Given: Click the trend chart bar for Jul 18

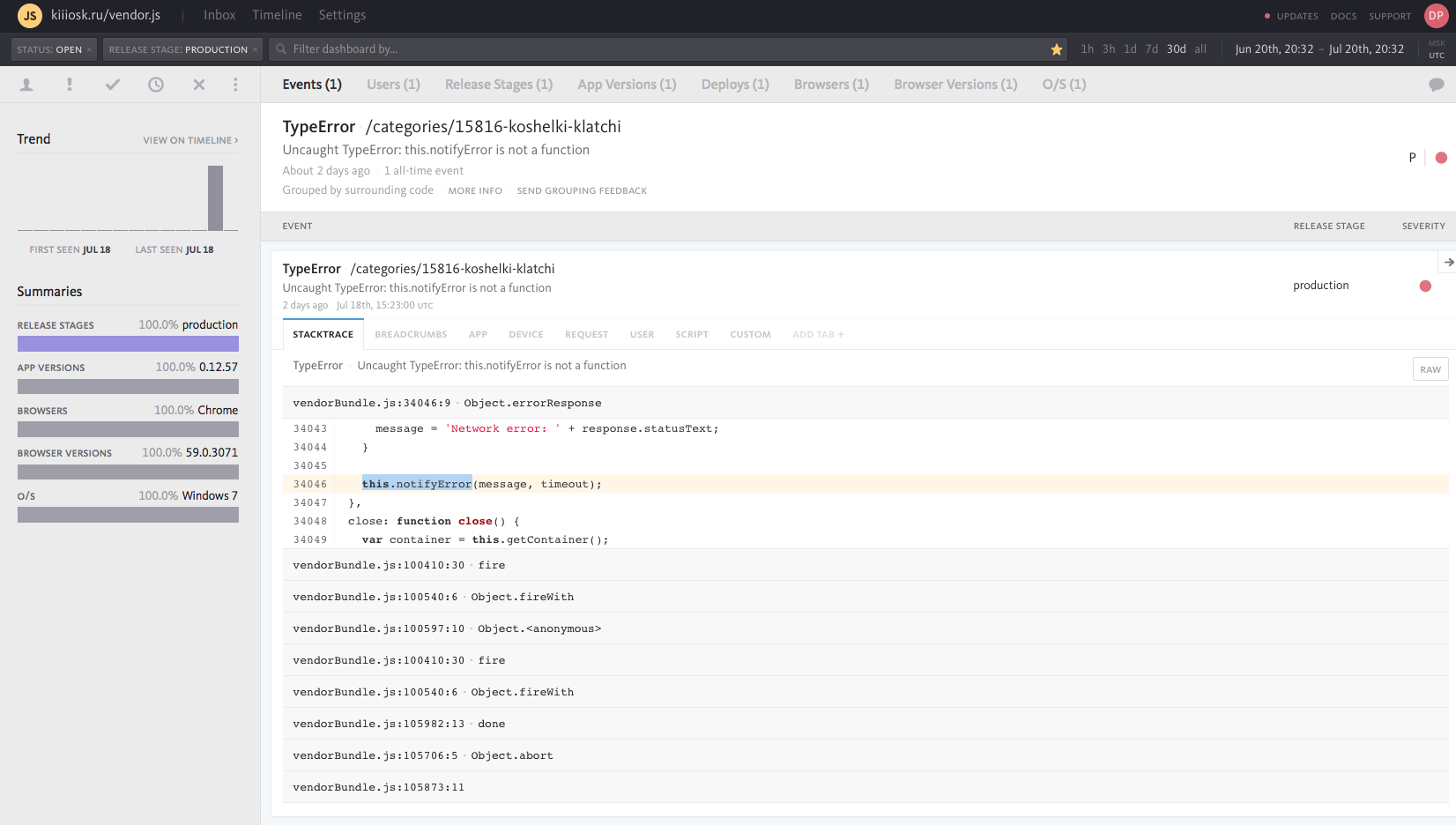Looking at the screenshot, I should 215,197.
